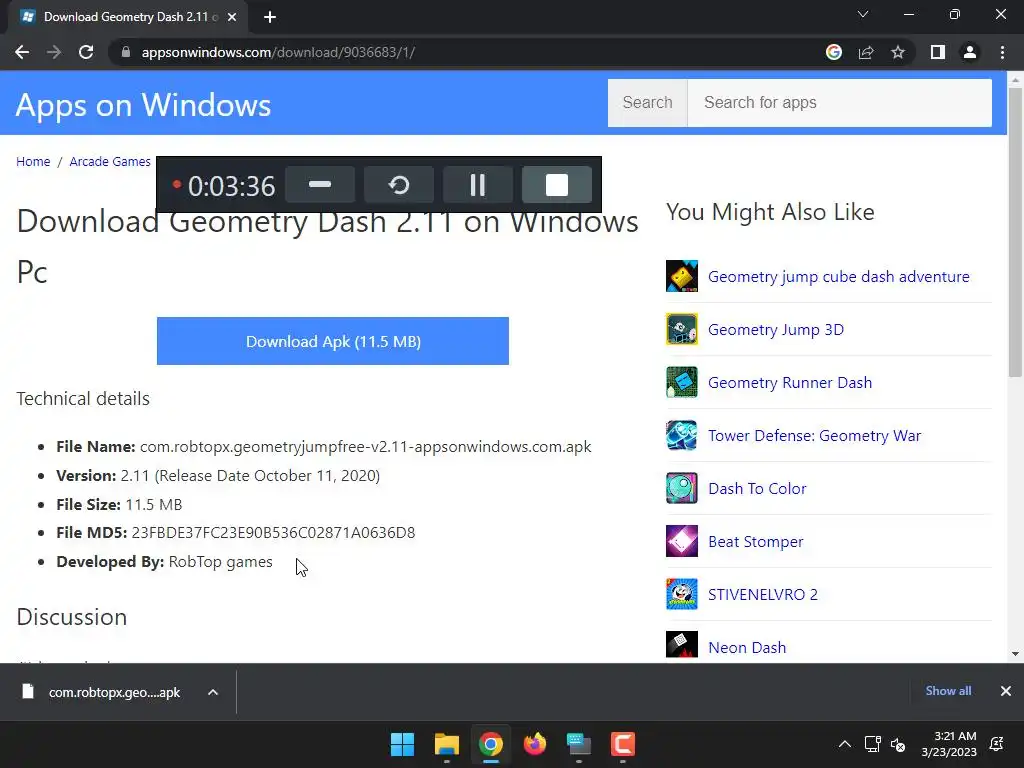
Task: Open the Dash To Color link
Action: (x=757, y=488)
